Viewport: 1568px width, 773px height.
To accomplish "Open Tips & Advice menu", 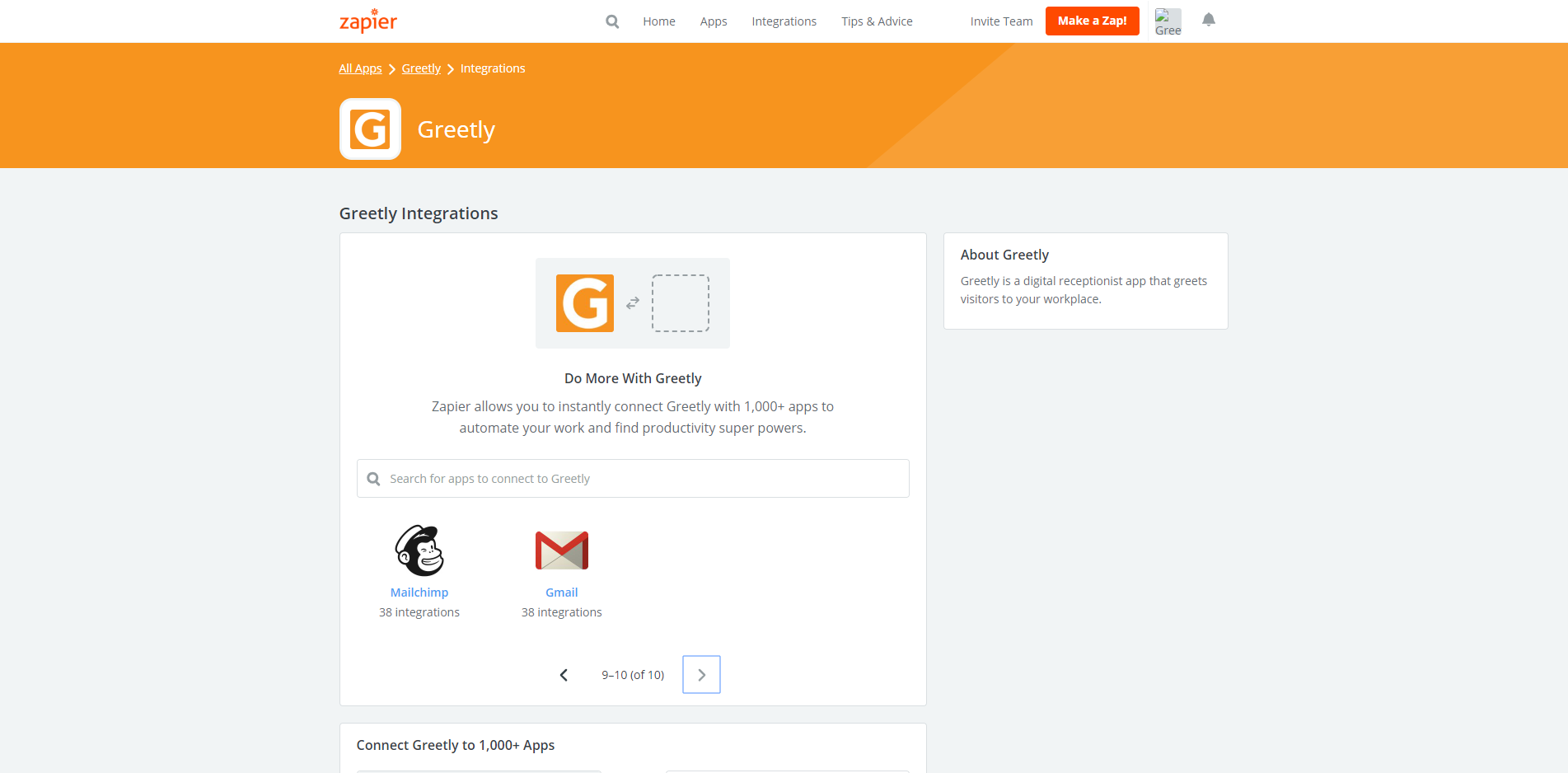I will coord(877,21).
